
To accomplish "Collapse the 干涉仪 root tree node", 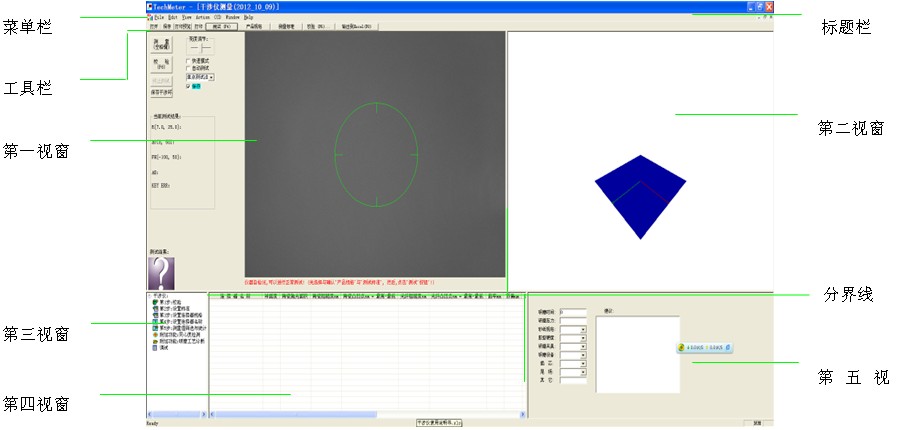I will pos(150,296).
